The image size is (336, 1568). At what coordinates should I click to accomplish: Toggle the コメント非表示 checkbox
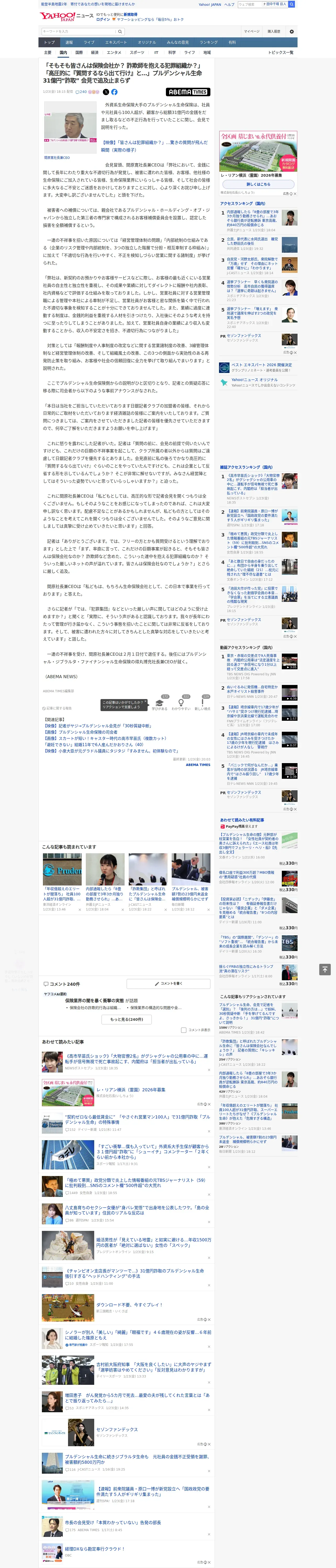183,1030
